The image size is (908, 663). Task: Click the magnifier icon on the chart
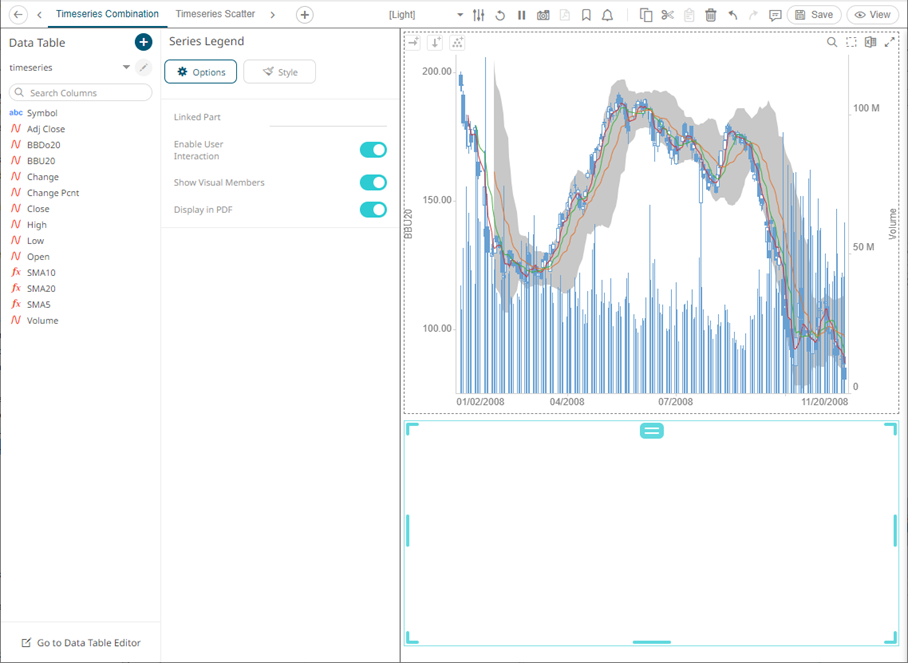click(831, 42)
